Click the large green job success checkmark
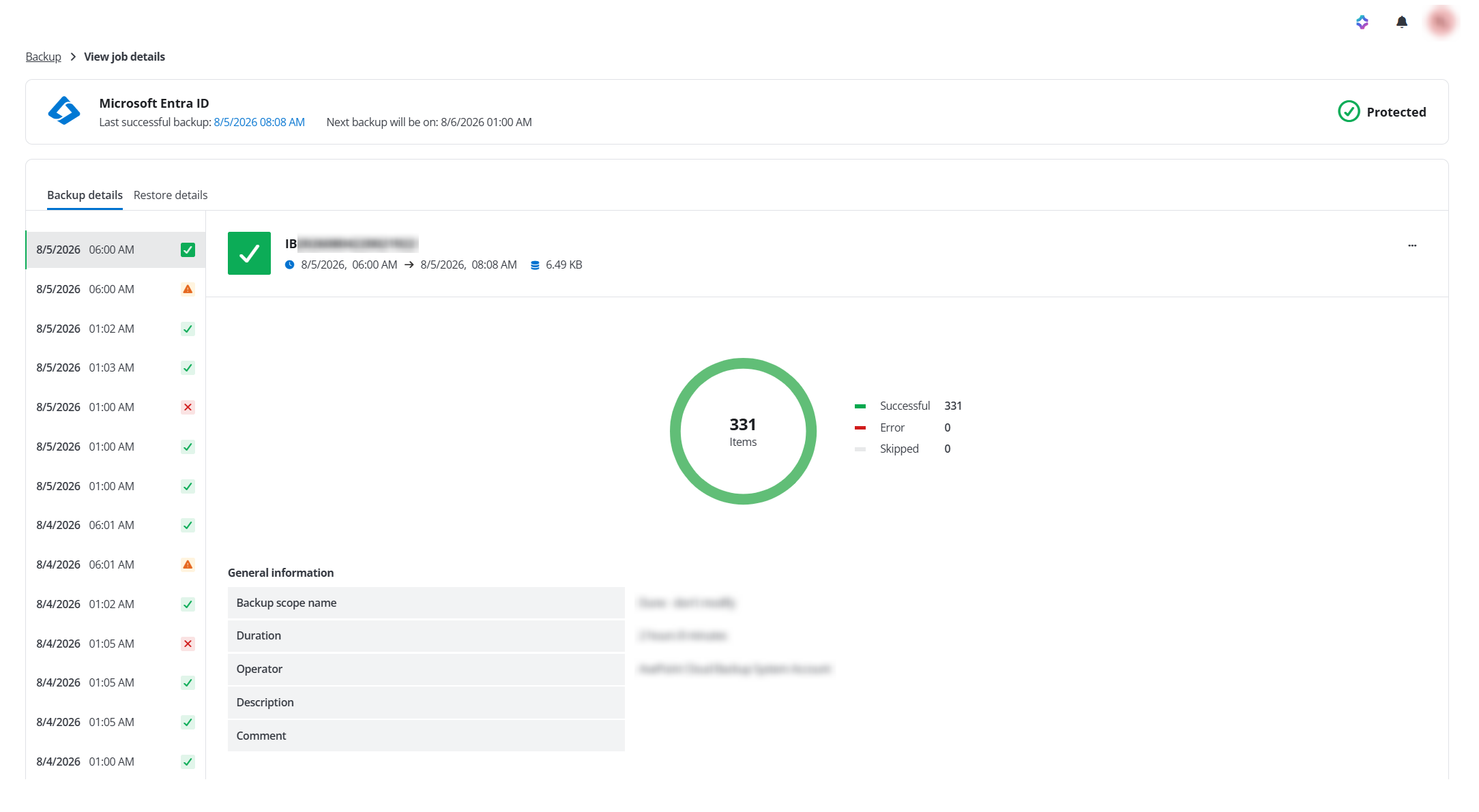1479x812 pixels. pyautogui.click(x=249, y=254)
